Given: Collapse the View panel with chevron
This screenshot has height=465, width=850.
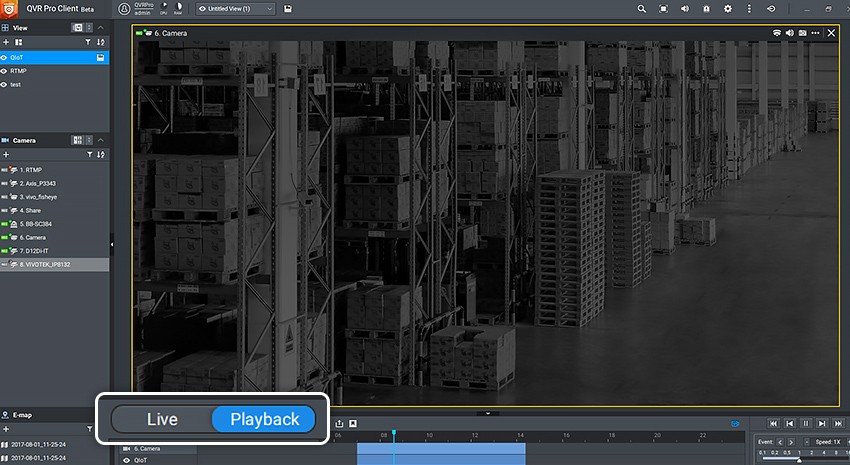Looking at the screenshot, I should pyautogui.click(x=101, y=28).
